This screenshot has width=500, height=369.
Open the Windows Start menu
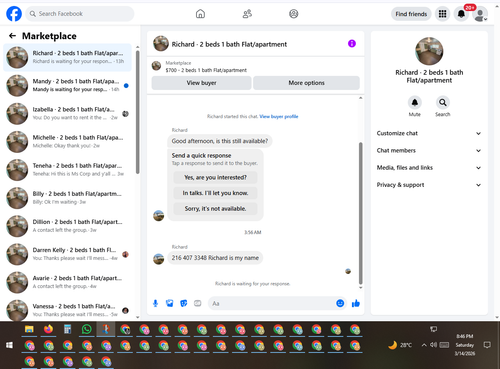pos(9,345)
